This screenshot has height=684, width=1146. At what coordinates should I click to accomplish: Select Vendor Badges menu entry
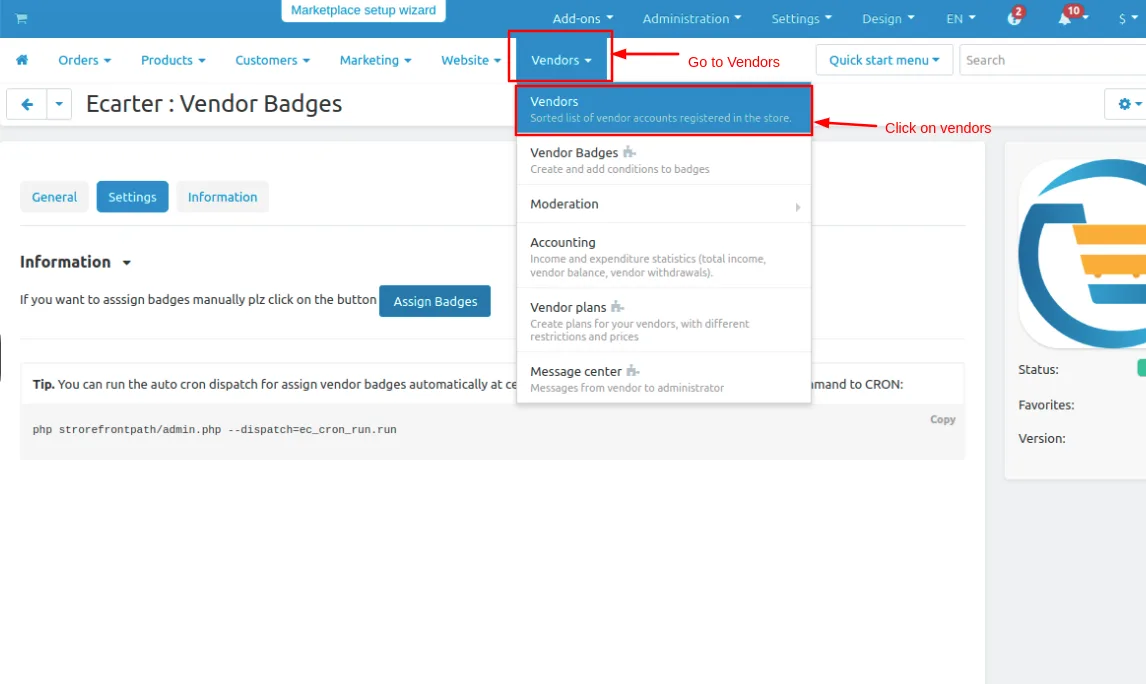tap(664, 160)
